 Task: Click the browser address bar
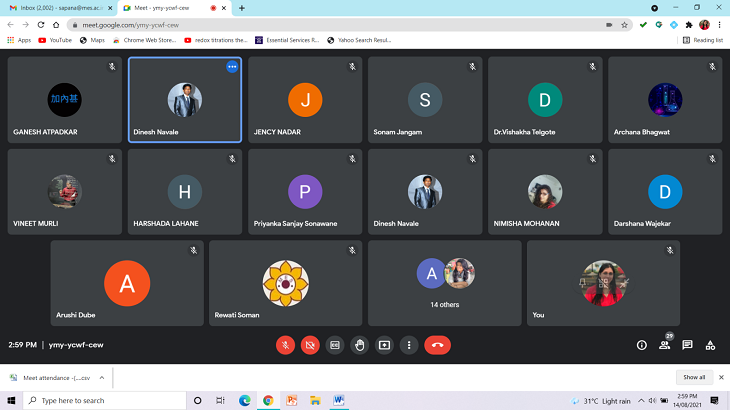300,24
